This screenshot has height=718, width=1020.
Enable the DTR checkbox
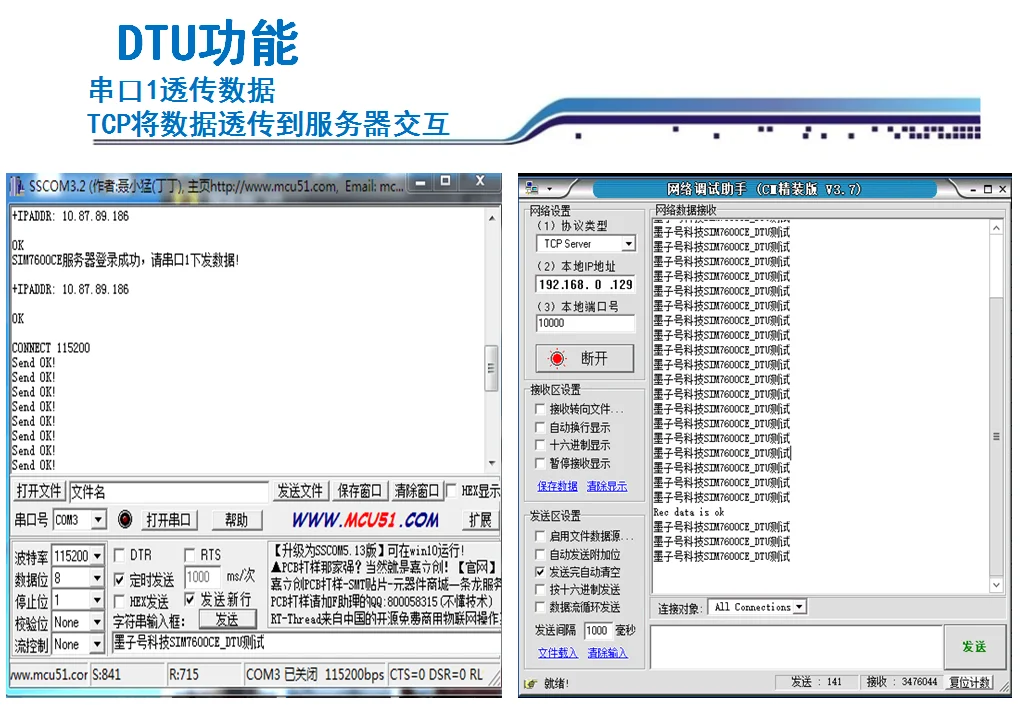pos(119,555)
